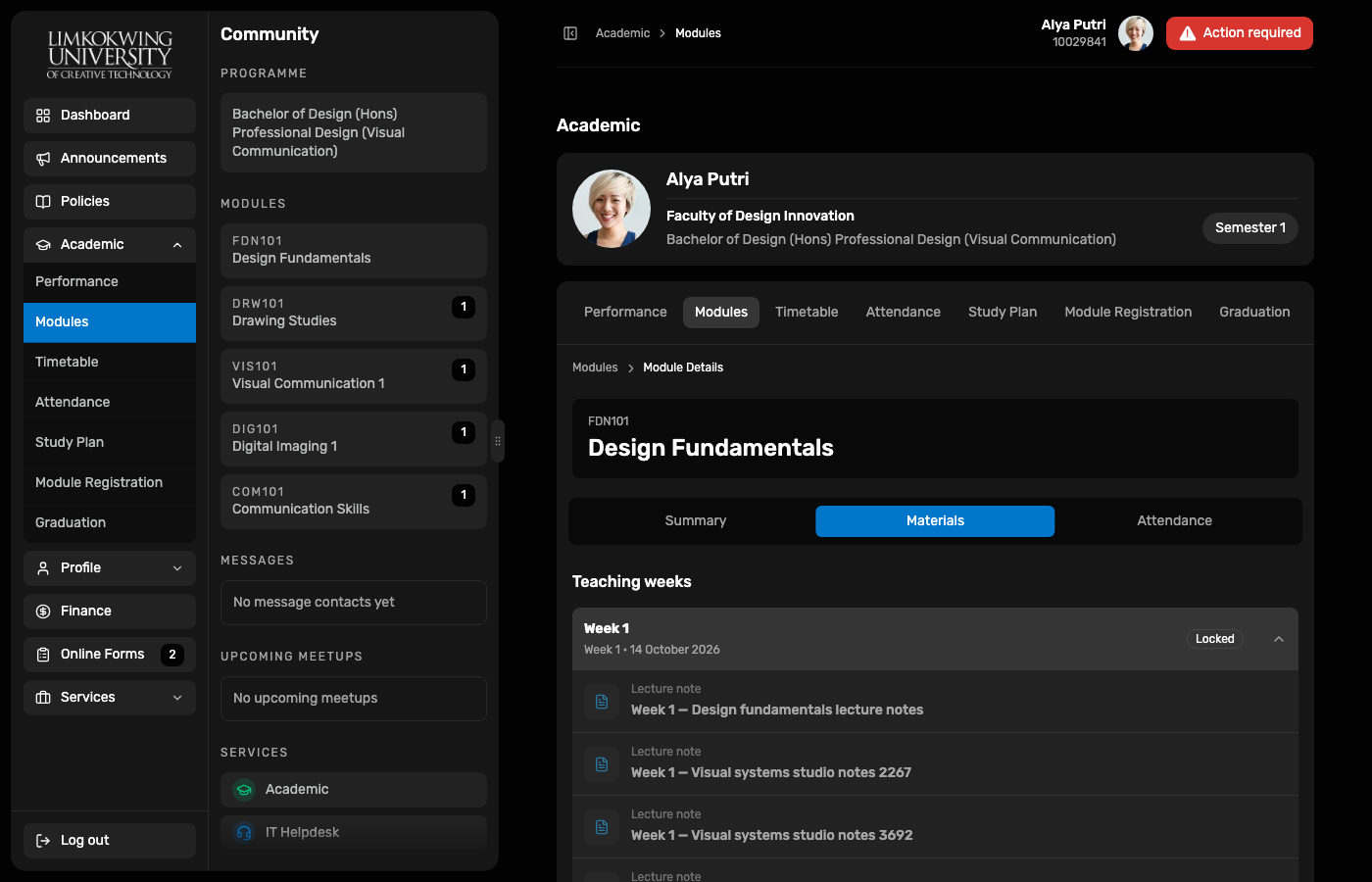
Task: Open DIG101 Digital Imaging 1 module
Action: click(x=354, y=439)
